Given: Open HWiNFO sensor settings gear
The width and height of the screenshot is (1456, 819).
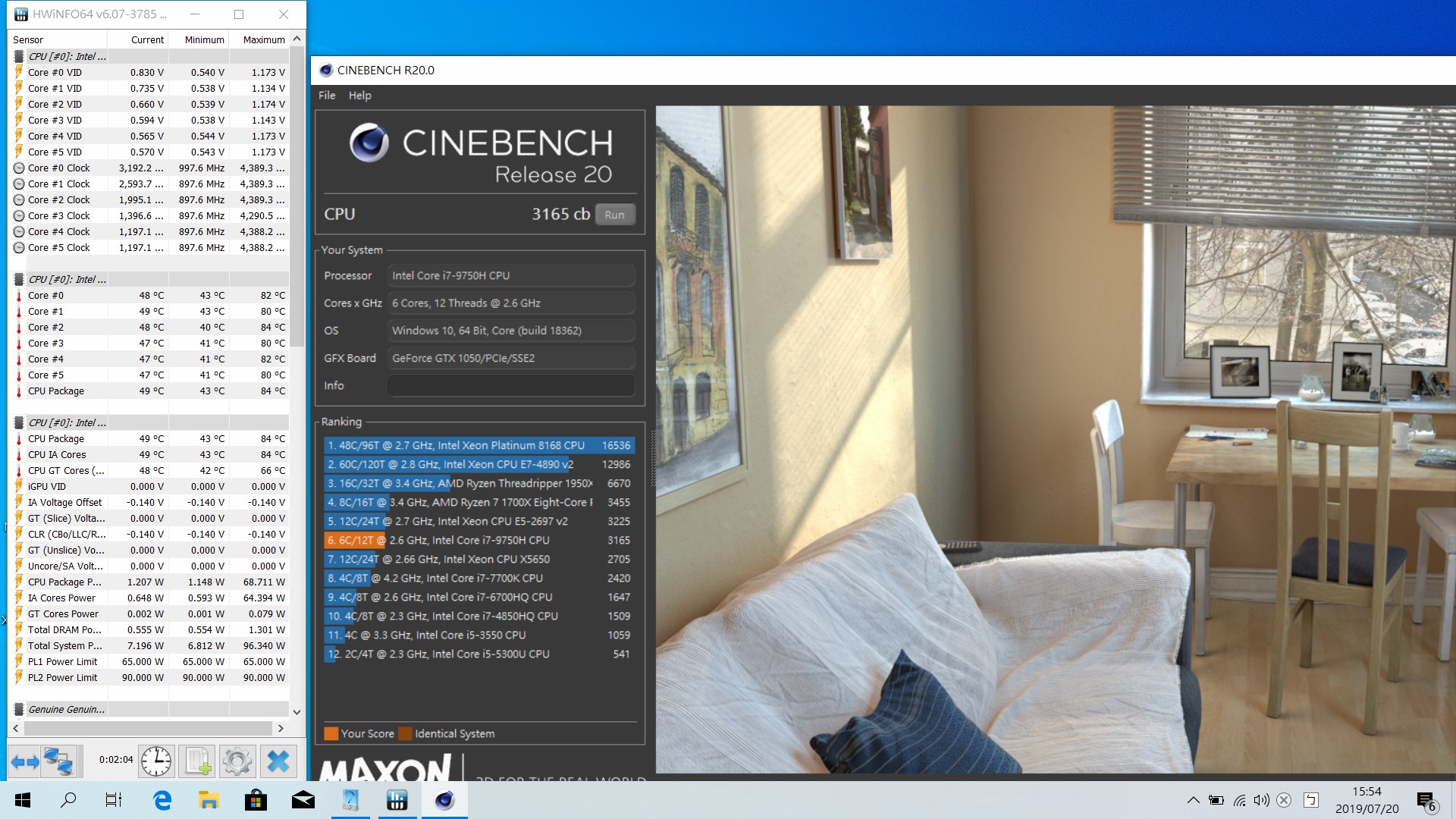Looking at the screenshot, I should 237,761.
